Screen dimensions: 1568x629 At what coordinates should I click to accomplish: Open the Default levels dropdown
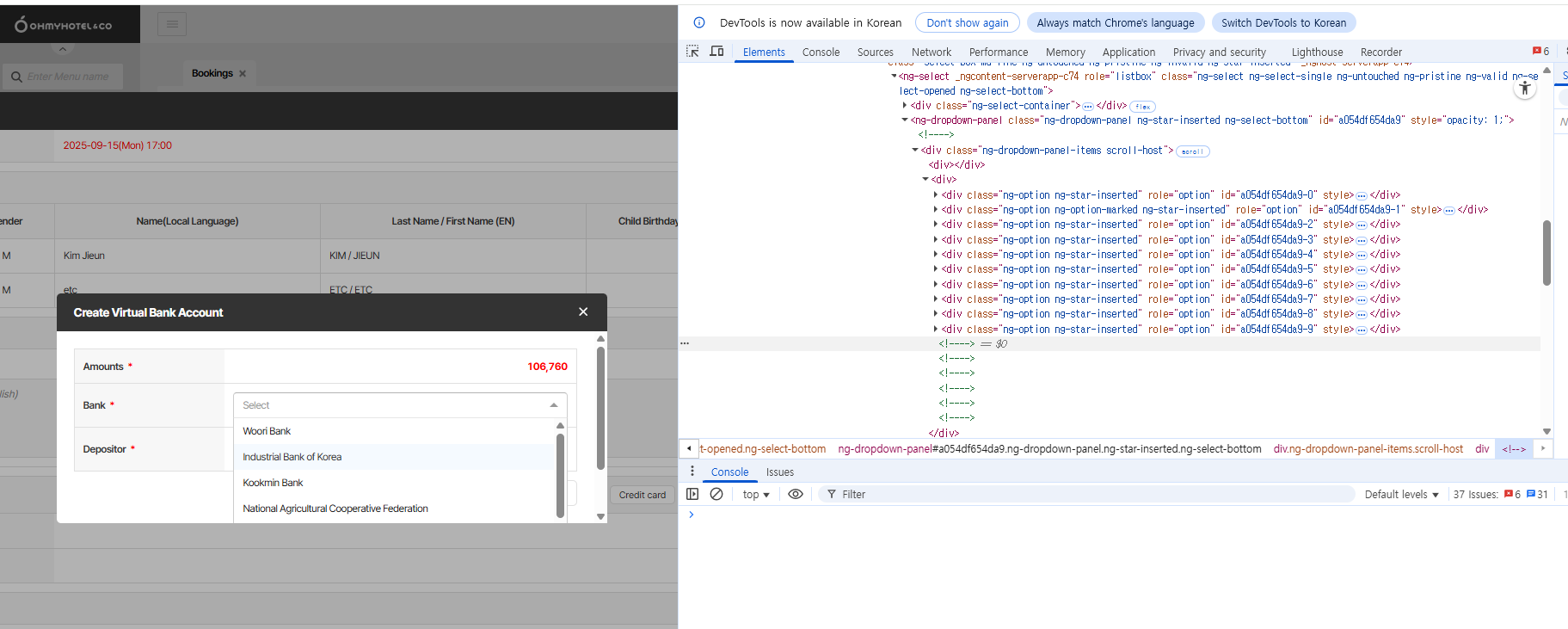pos(1401,494)
